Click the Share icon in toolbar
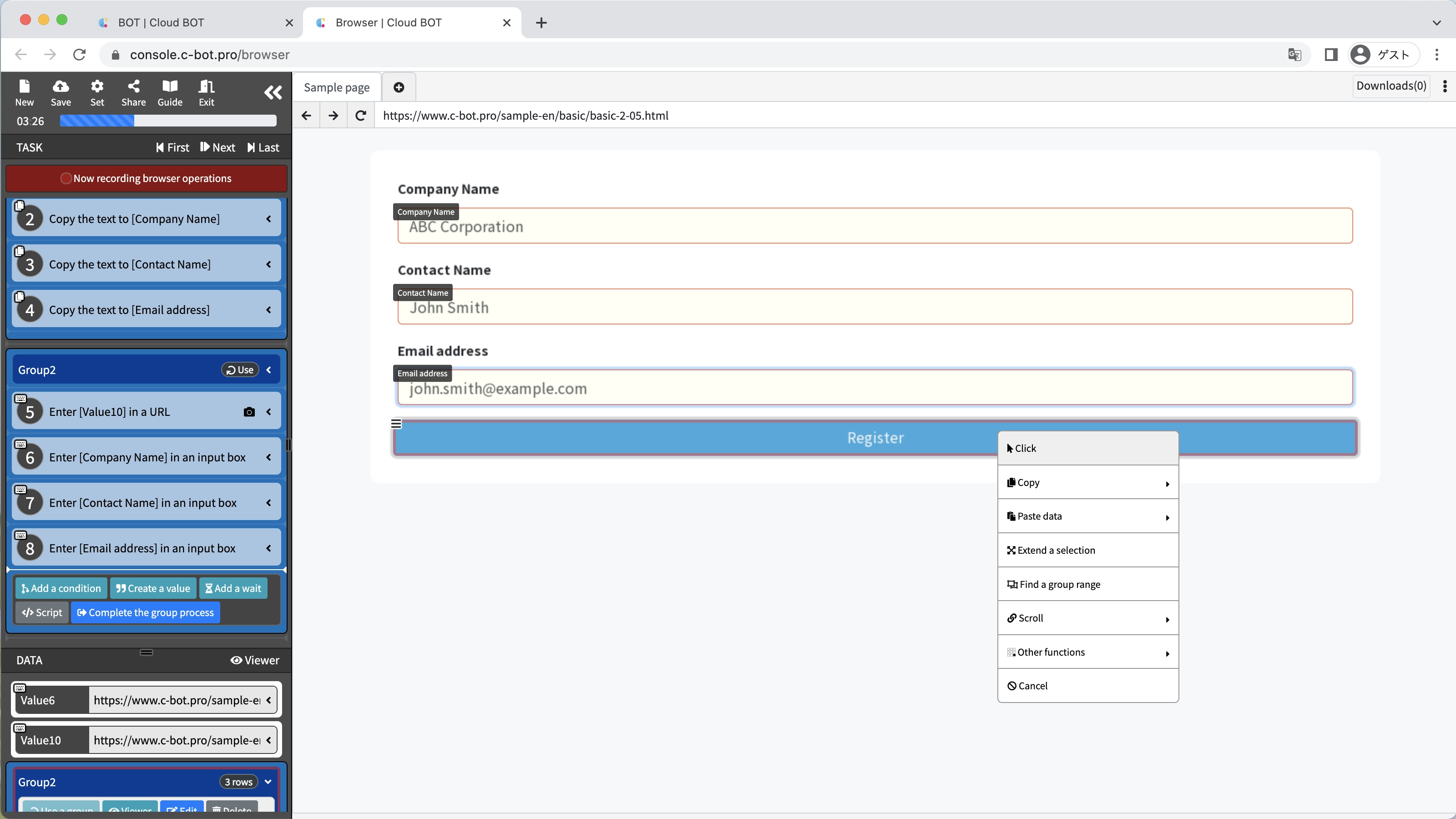 pyautogui.click(x=133, y=93)
